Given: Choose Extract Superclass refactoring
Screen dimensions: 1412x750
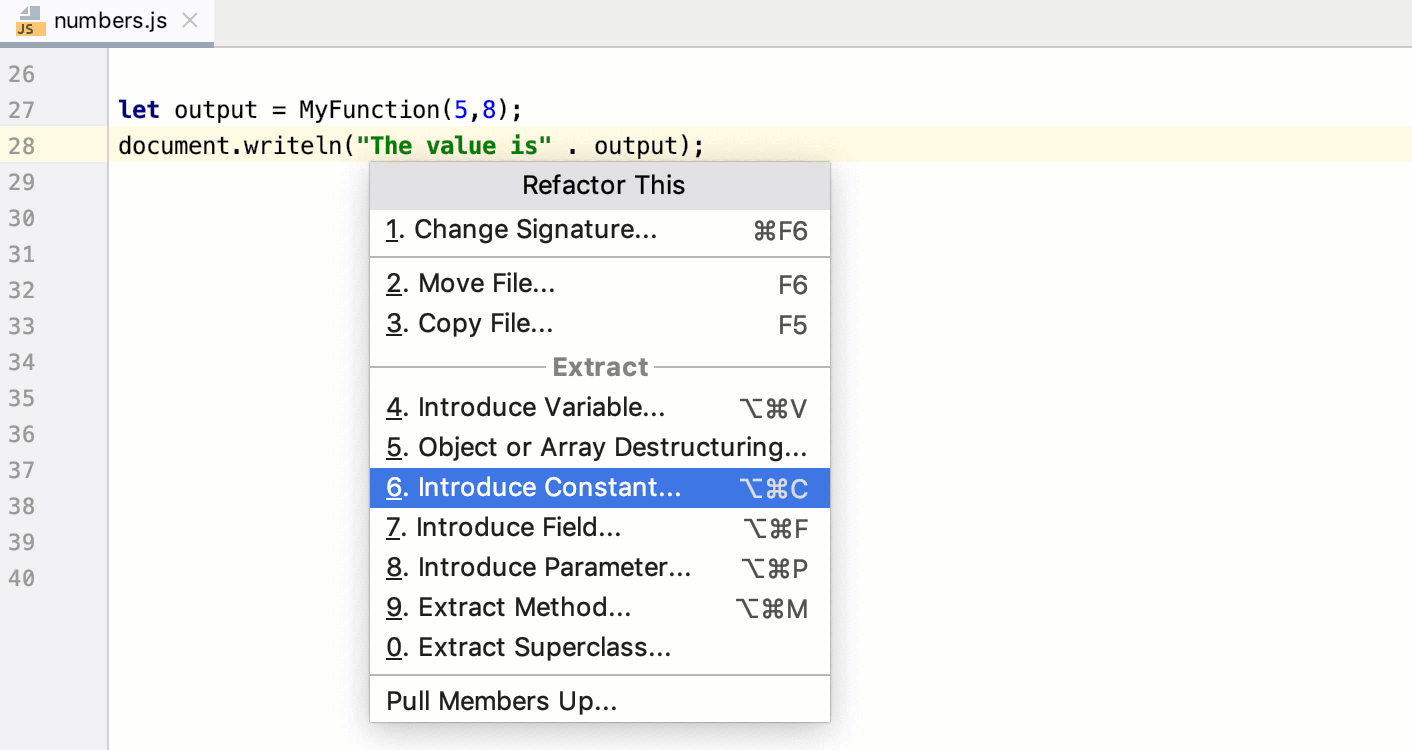Looking at the screenshot, I should (x=545, y=647).
